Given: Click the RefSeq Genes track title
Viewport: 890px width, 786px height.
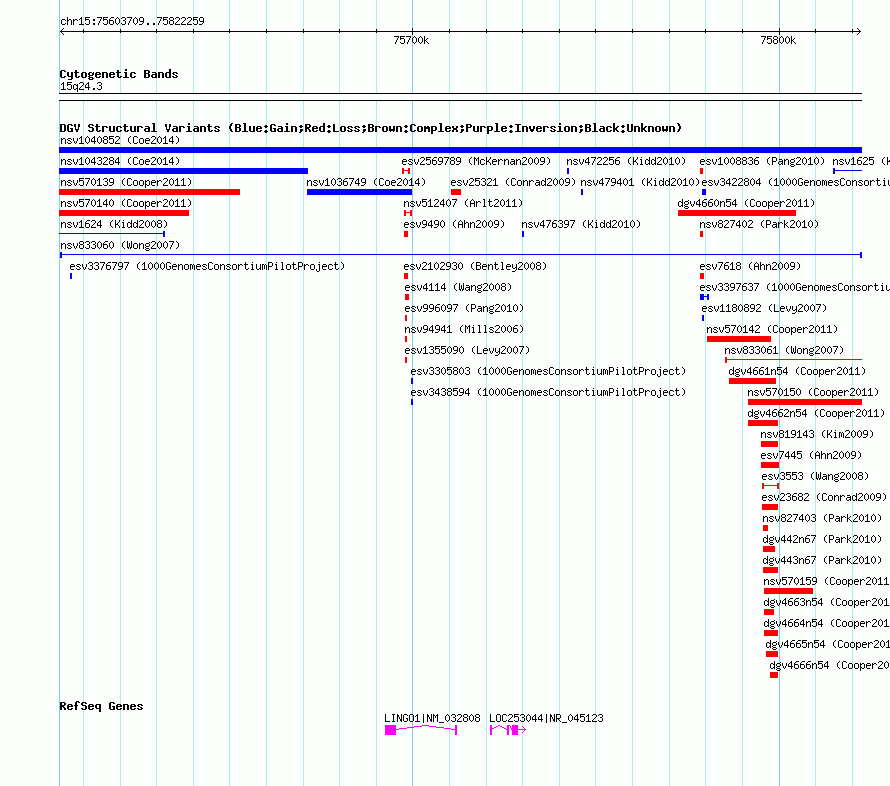Looking at the screenshot, I should click(101, 706).
